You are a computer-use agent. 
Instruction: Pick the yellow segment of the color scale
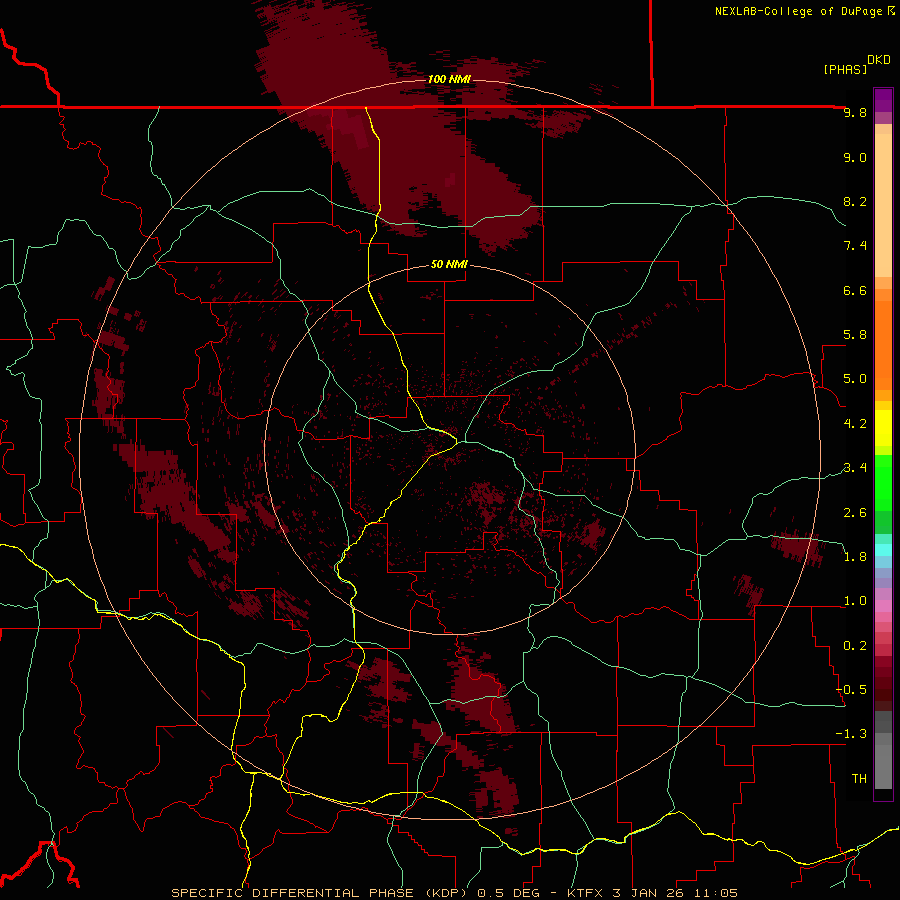[883, 428]
